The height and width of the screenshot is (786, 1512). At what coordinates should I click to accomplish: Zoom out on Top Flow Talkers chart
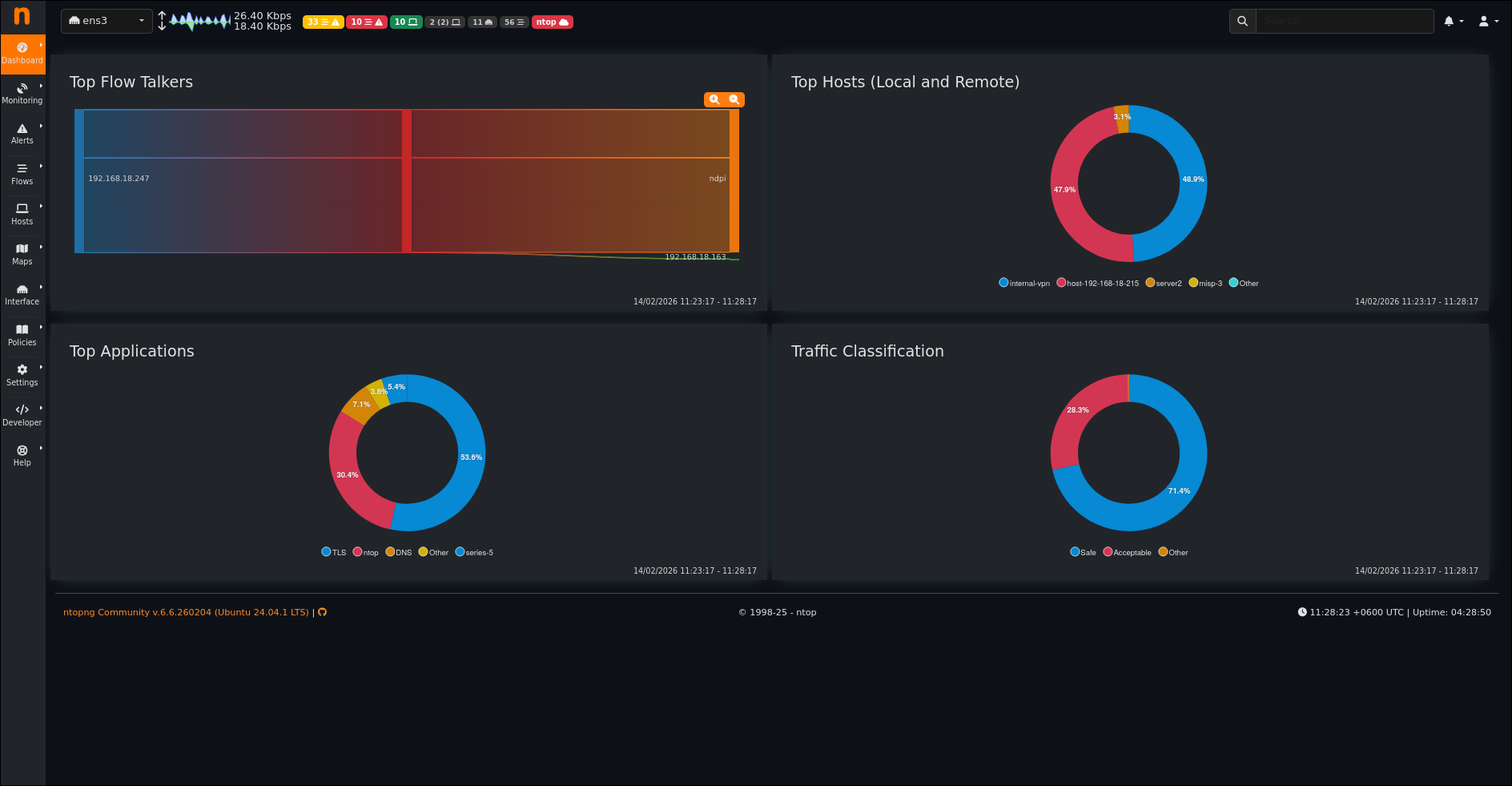coord(734,99)
